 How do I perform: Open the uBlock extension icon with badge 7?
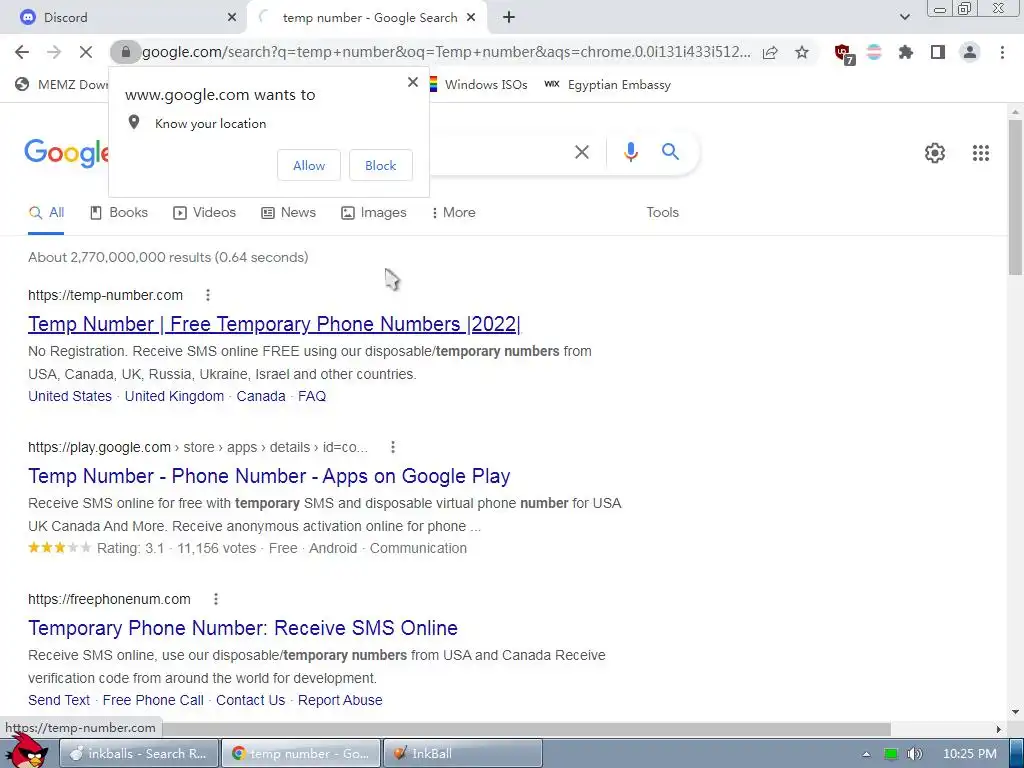coord(844,54)
